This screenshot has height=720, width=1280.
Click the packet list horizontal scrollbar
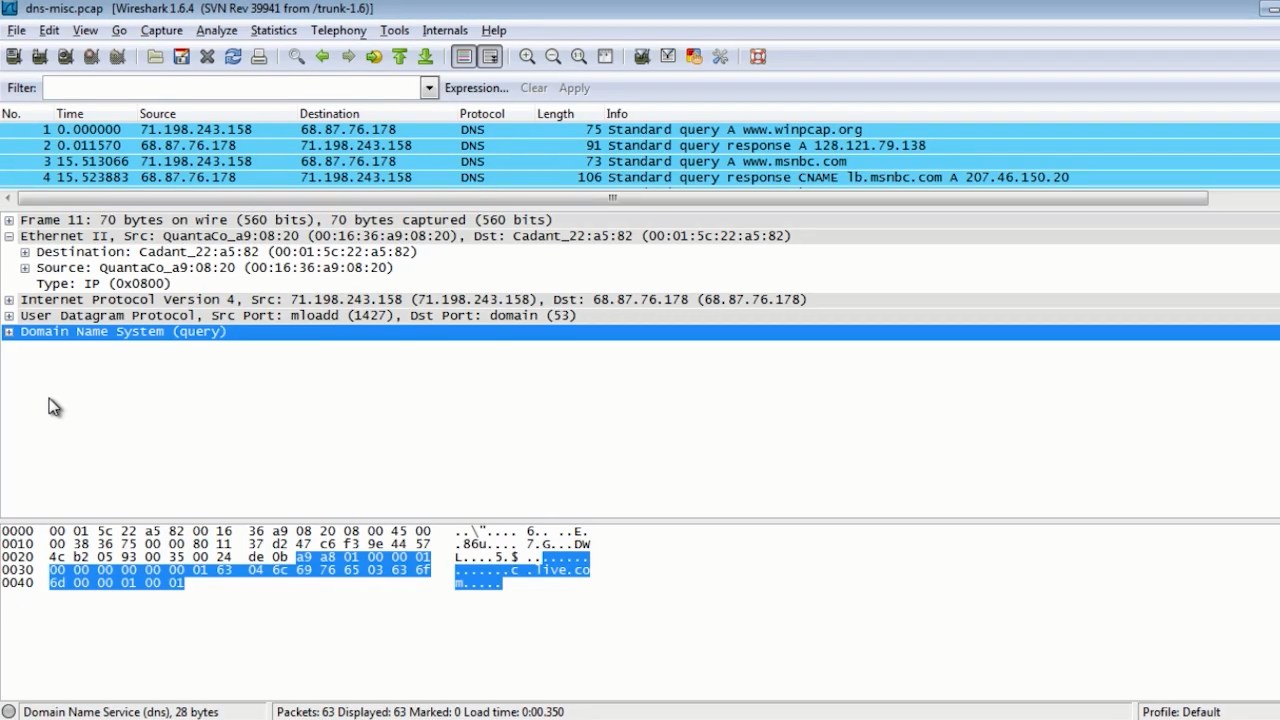coord(610,198)
